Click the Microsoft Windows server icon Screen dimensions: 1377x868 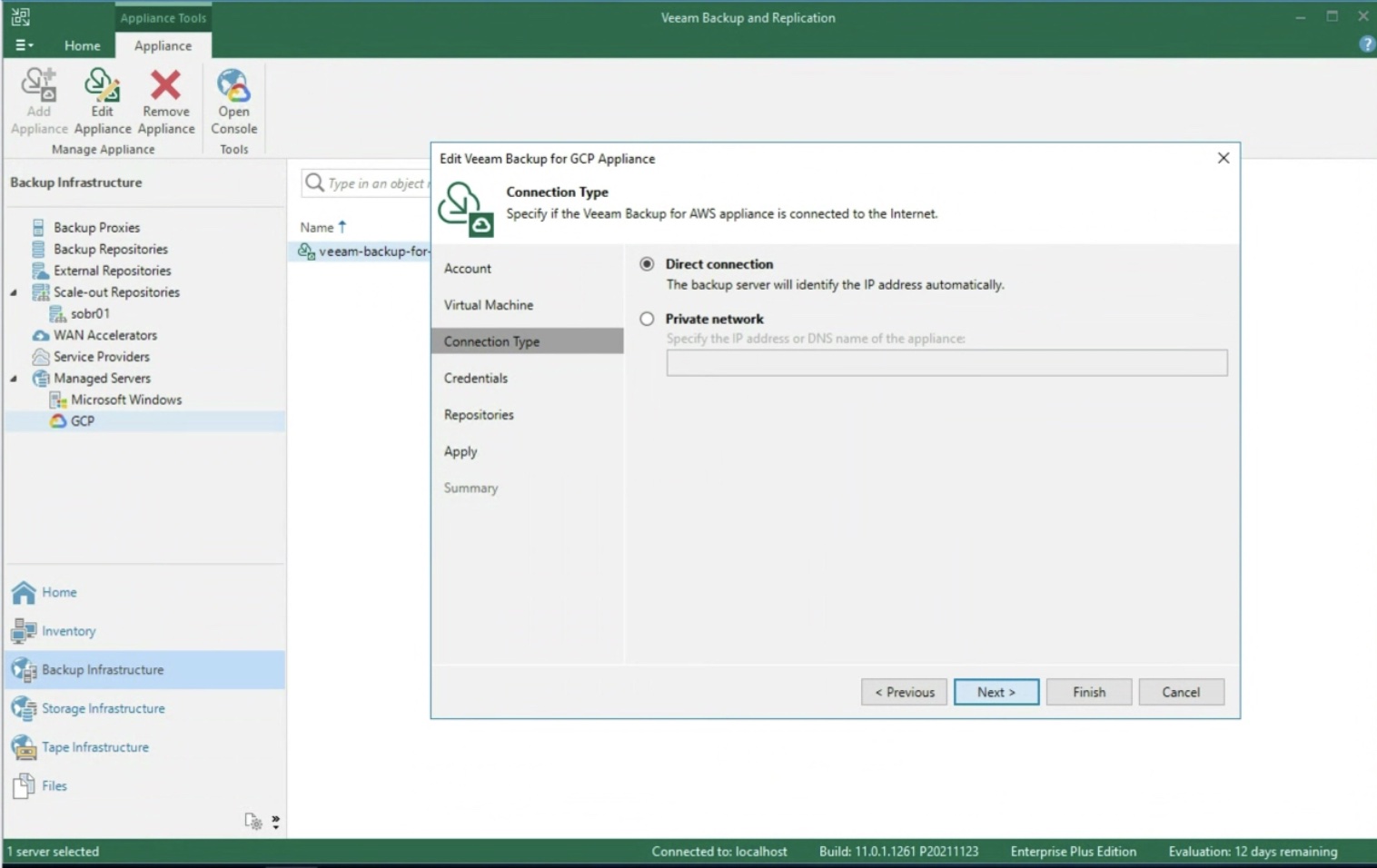[58, 399]
